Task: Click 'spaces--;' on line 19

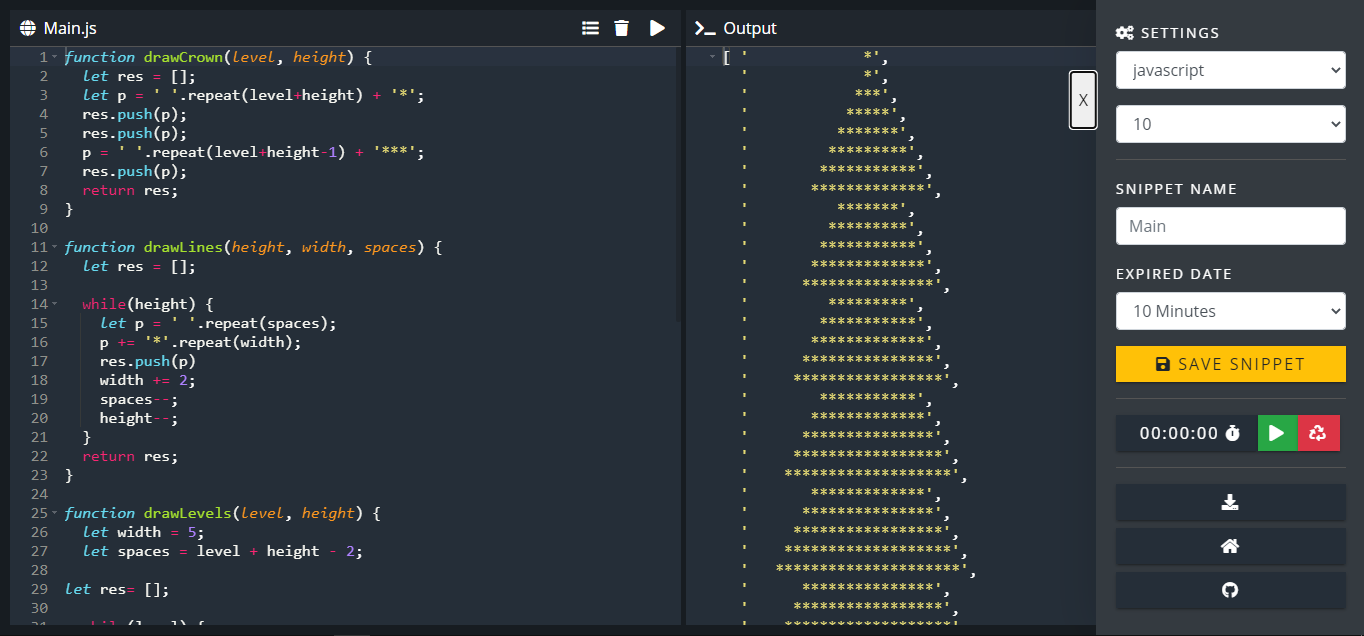Action: coord(139,399)
